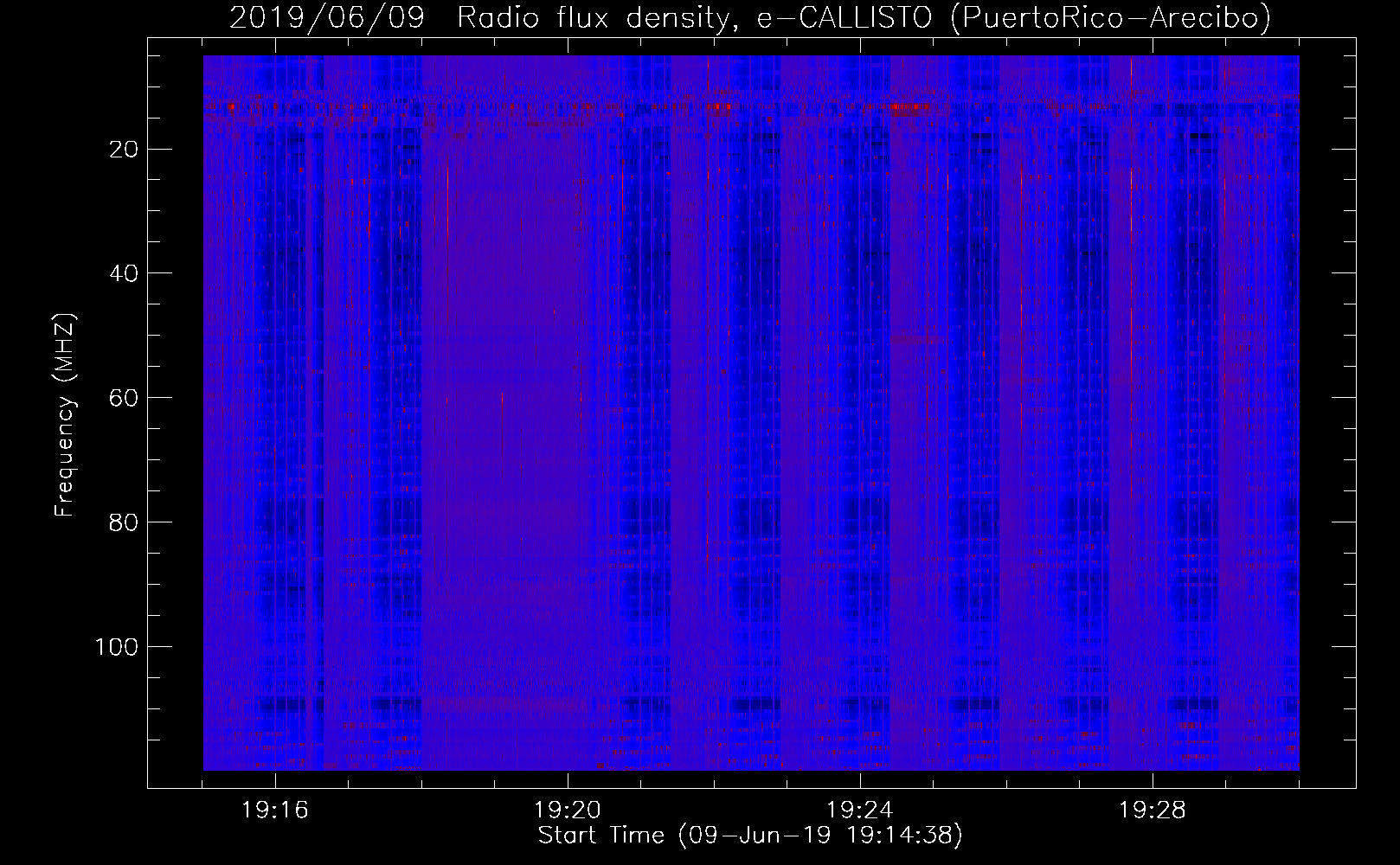Click the 19:16 time tick label
Screen dimensions: 1400x865
tap(275, 811)
